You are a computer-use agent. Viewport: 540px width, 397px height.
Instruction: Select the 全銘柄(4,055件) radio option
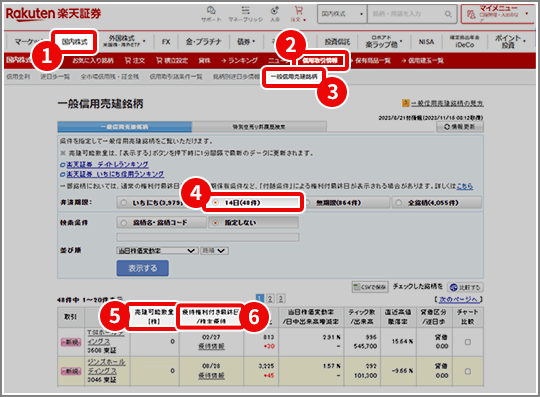tap(398, 203)
